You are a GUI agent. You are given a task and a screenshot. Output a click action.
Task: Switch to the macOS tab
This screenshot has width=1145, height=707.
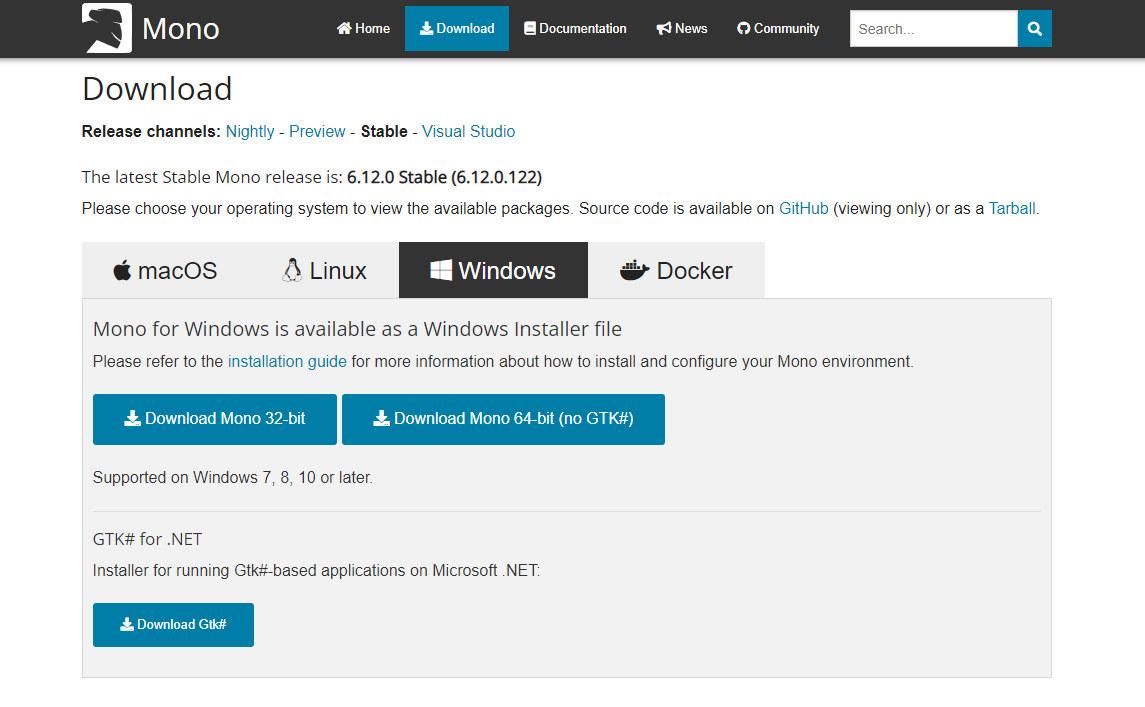click(165, 270)
